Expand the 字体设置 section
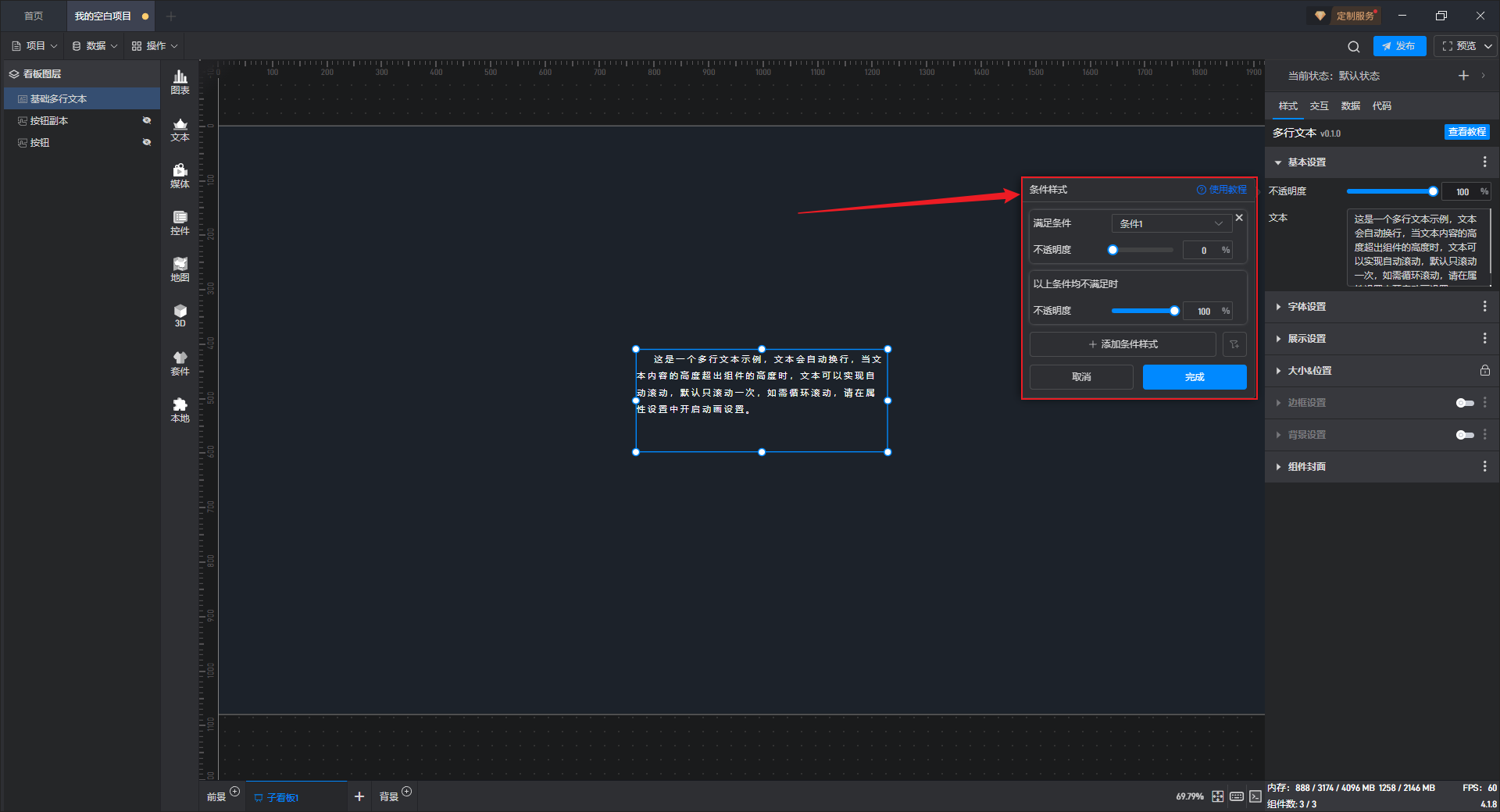The width and height of the screenshot is (1500, 812). pyautogui.click(x=1307, y=307)
